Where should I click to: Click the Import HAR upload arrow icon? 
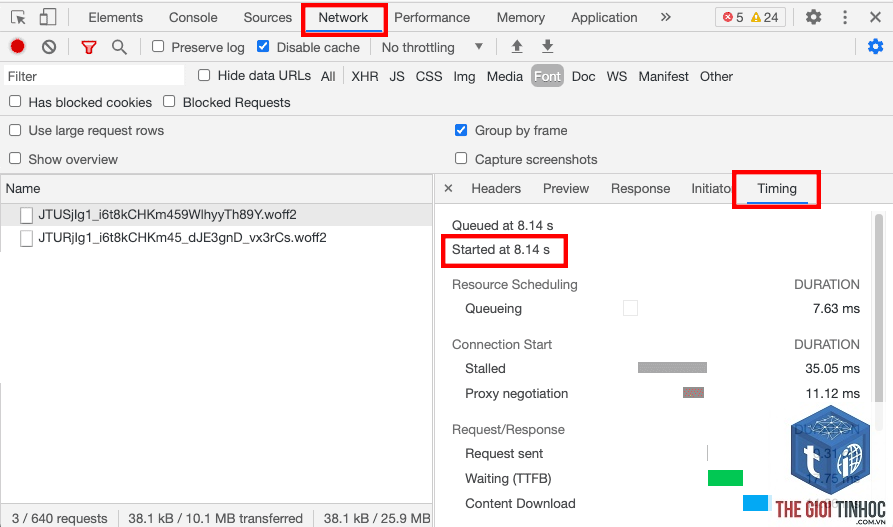click(517, 47)
